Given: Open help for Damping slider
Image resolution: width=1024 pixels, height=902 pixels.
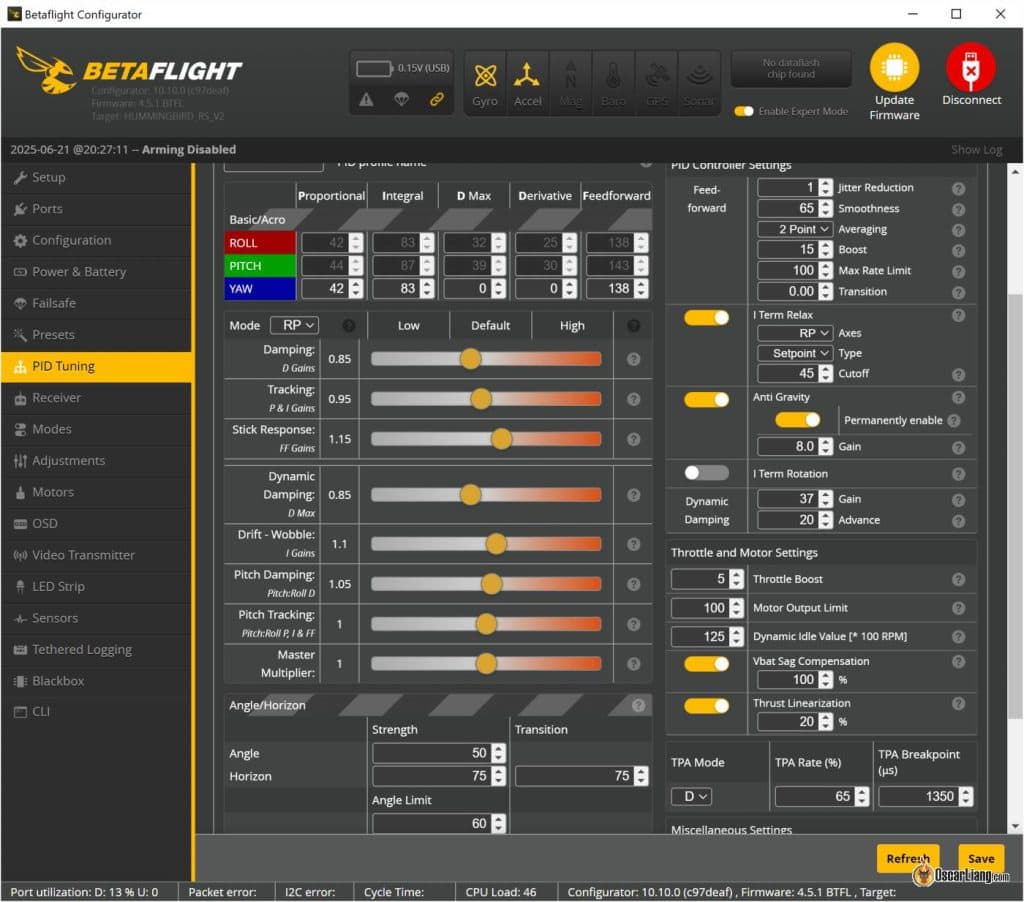Looking at the screenshot, I should click(633, 359).
